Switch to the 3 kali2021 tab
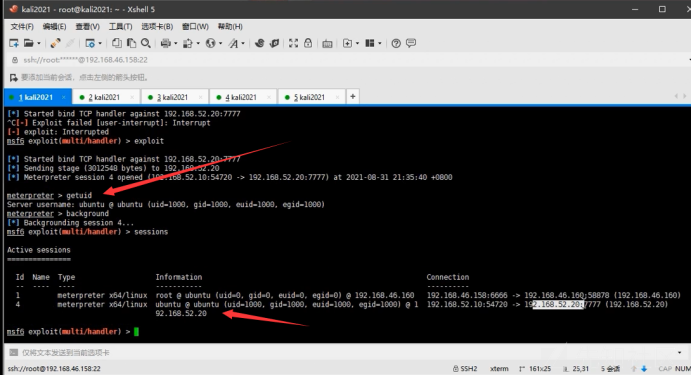Viewport: 692px width, 376px height. 174,97
